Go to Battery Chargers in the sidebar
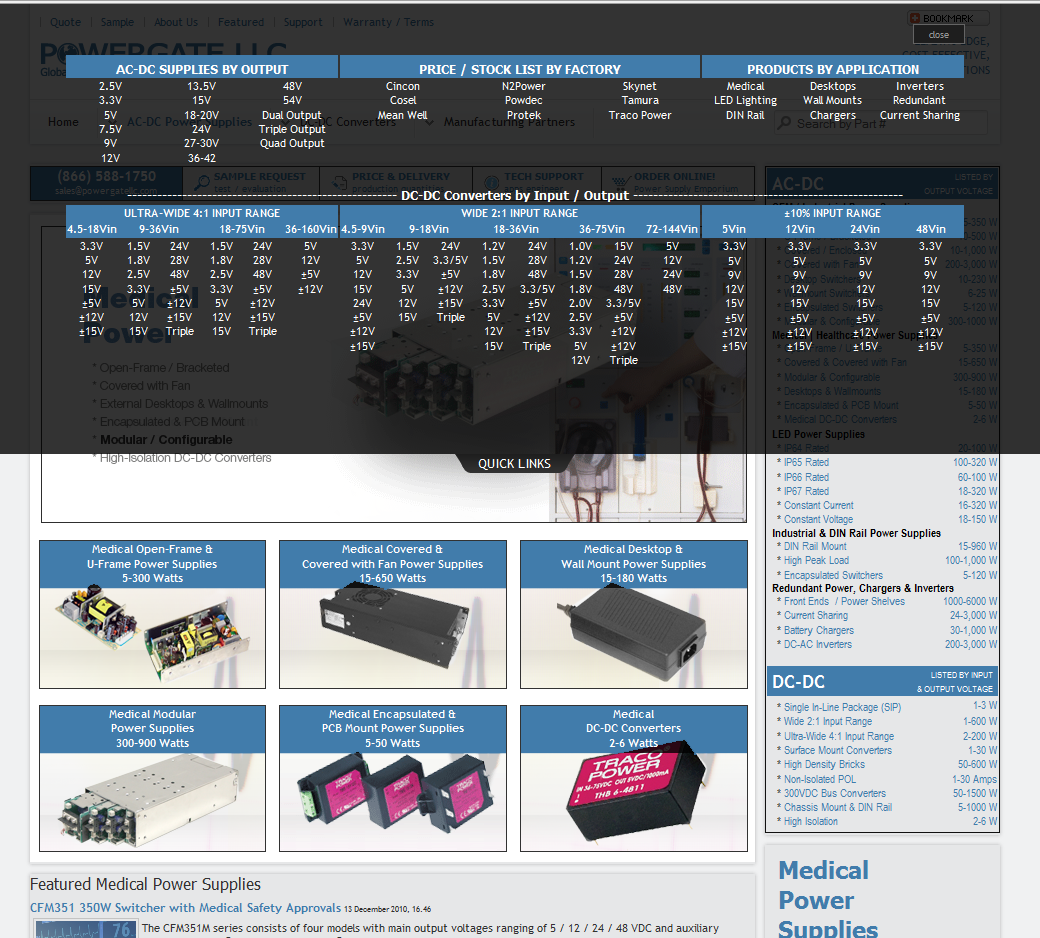The height and width of the screenshot is (938, 1040). pyautogui.click(x=818, y=630)
